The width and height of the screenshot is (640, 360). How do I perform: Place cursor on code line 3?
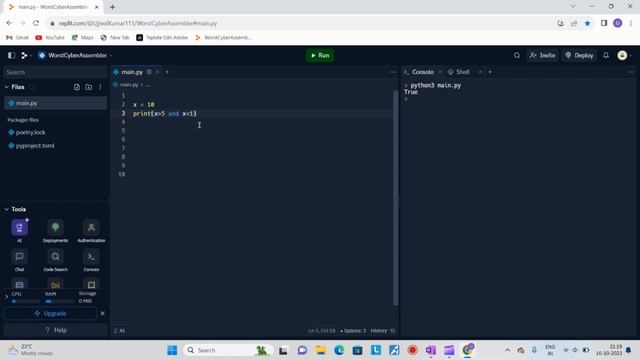point(165,113)
